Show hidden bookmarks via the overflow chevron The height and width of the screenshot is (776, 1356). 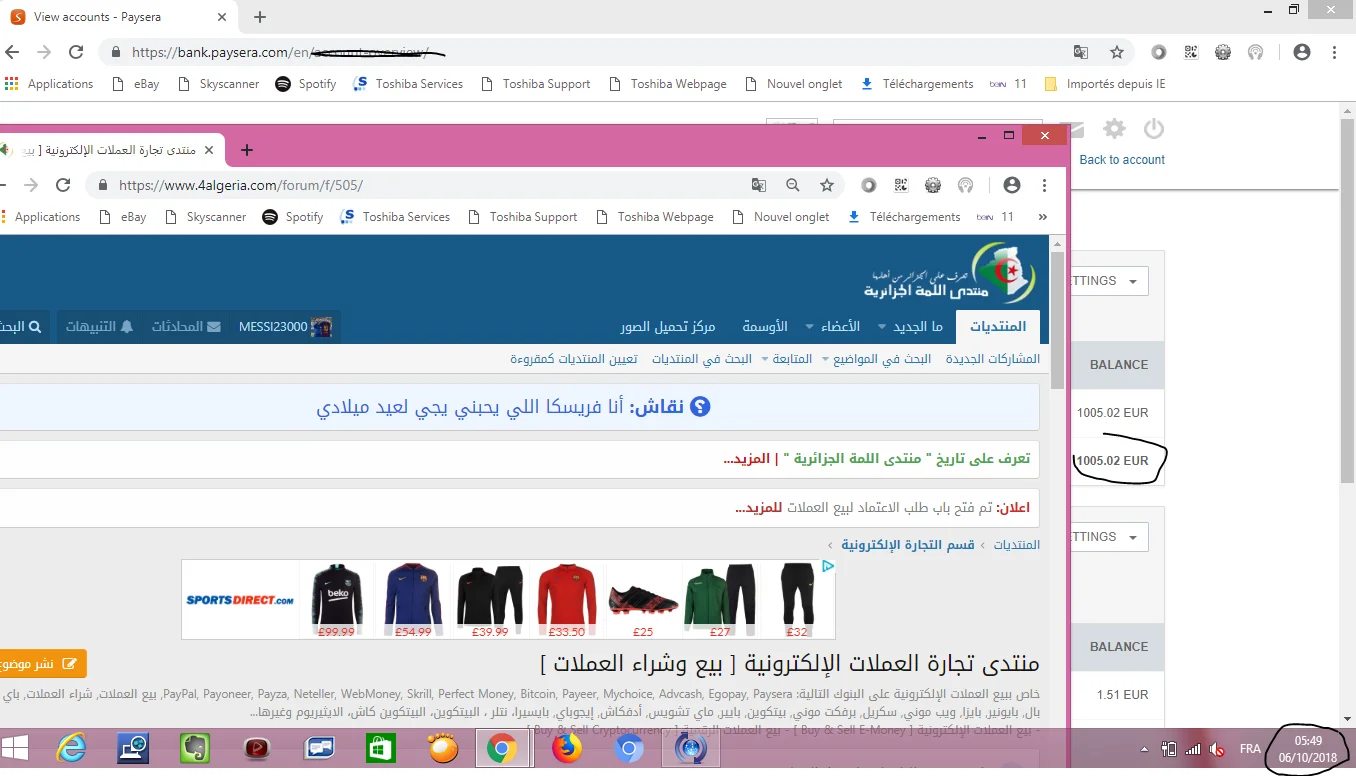coord(1043,217)
